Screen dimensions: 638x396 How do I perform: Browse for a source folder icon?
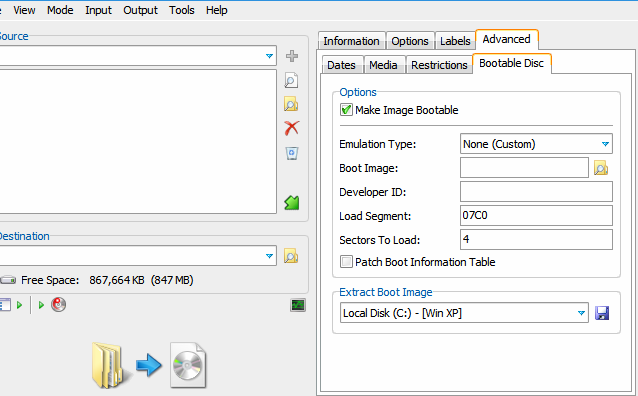[x=291, y=104]
